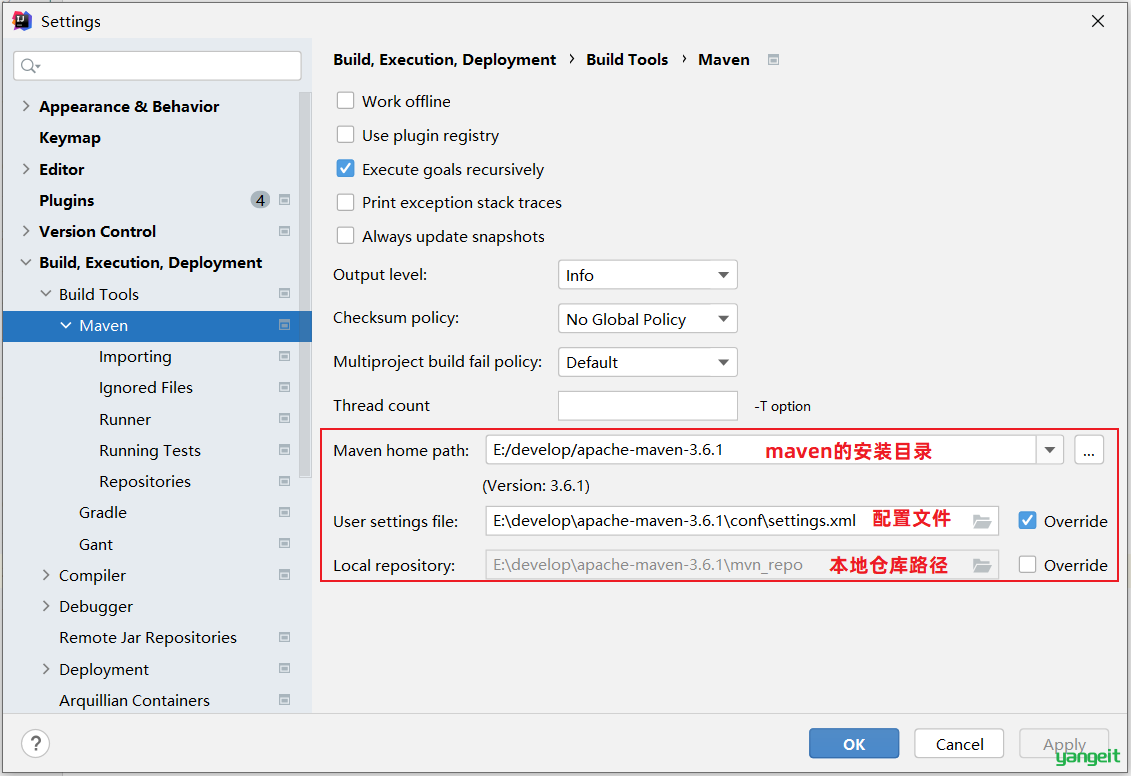Screen dimensions: 1131x776
Task: Click the project-level icon beside Compiler
Action: [284, 575]
